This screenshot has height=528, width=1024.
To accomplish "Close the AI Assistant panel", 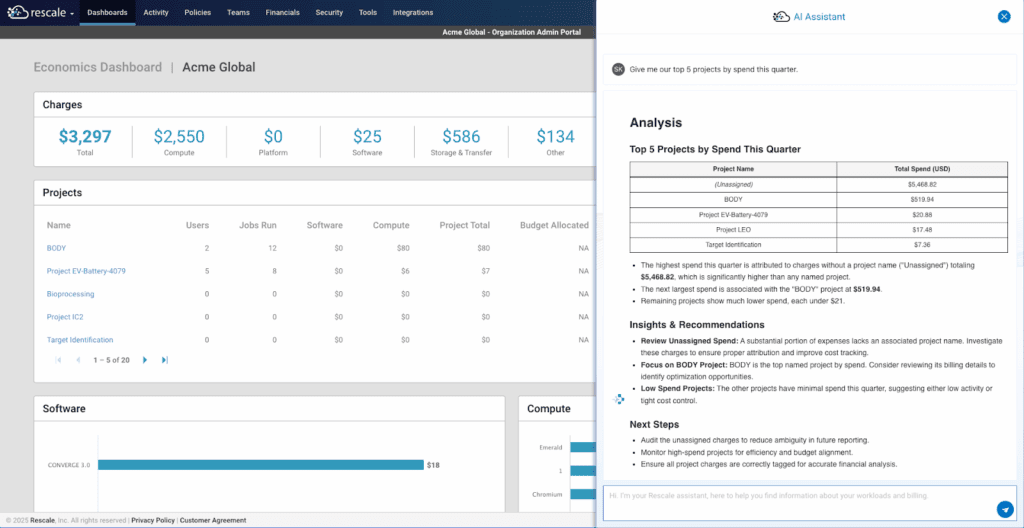I will (x=1004, y=16).
